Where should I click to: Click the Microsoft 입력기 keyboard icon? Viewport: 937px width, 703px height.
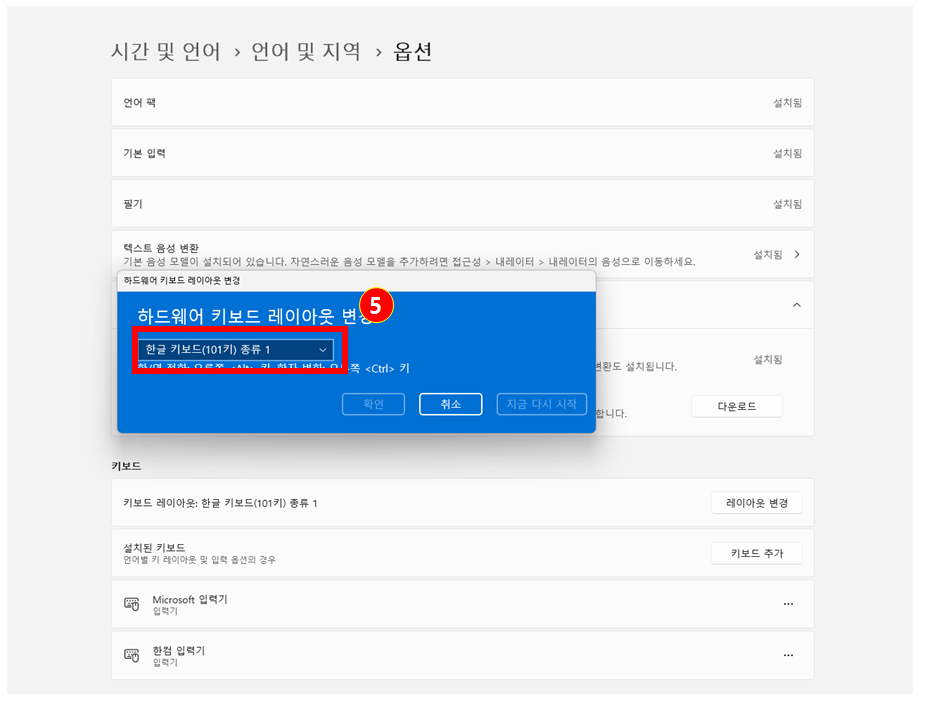(131, 604)
